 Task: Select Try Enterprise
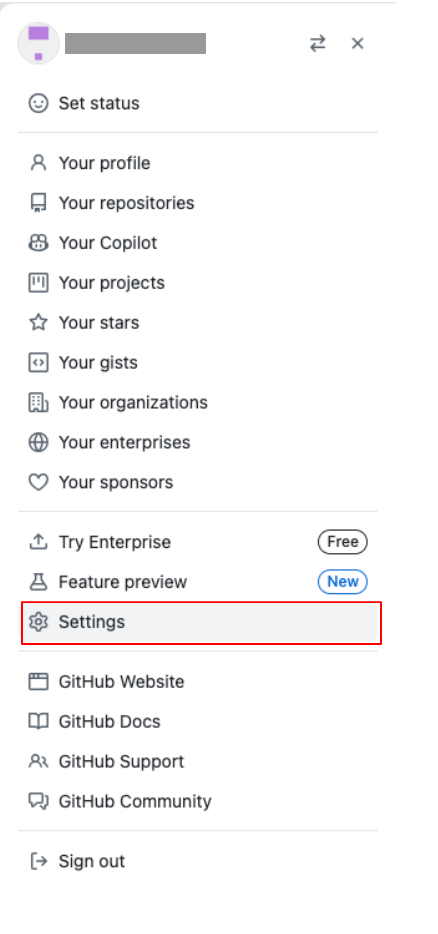pyautogui.click(x=200, y=542)
